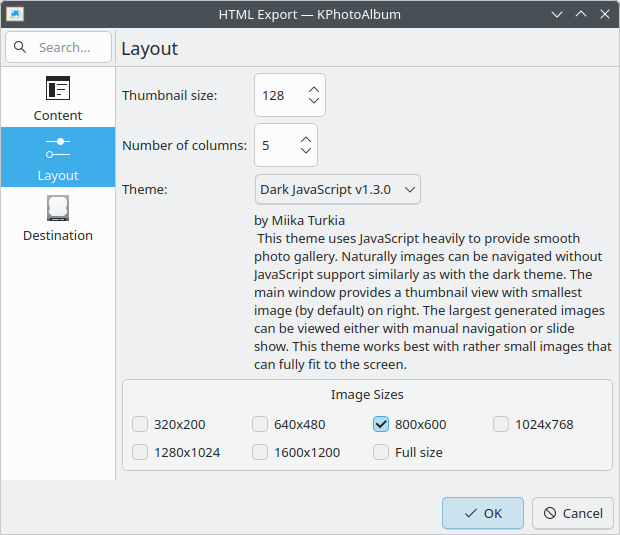This screenshot has width=620, height=535.
Task: Decrease number of columns with down arrow
Action: click(x=305, y=152)
